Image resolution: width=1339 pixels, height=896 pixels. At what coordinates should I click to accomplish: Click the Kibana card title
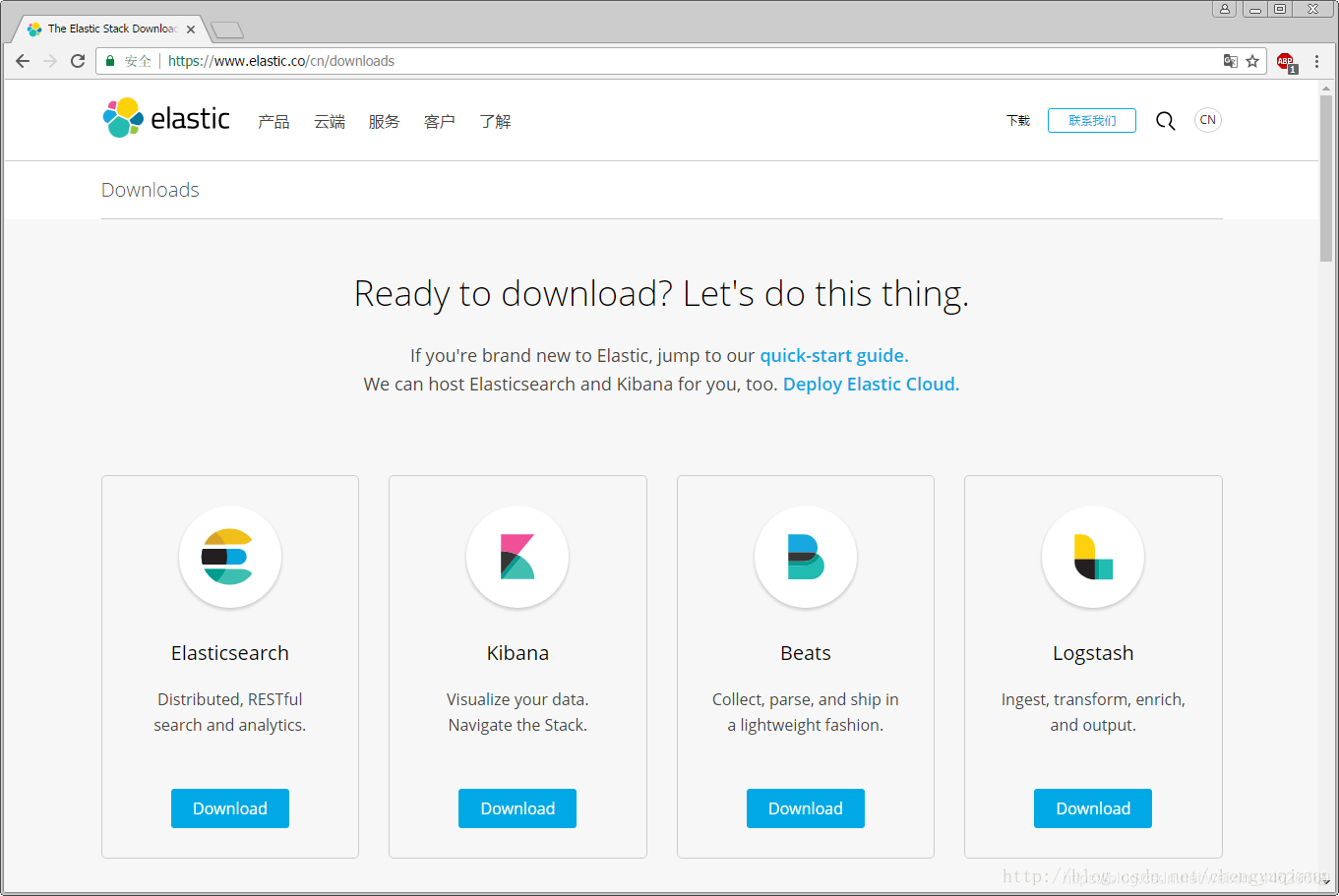click(517, 653)
